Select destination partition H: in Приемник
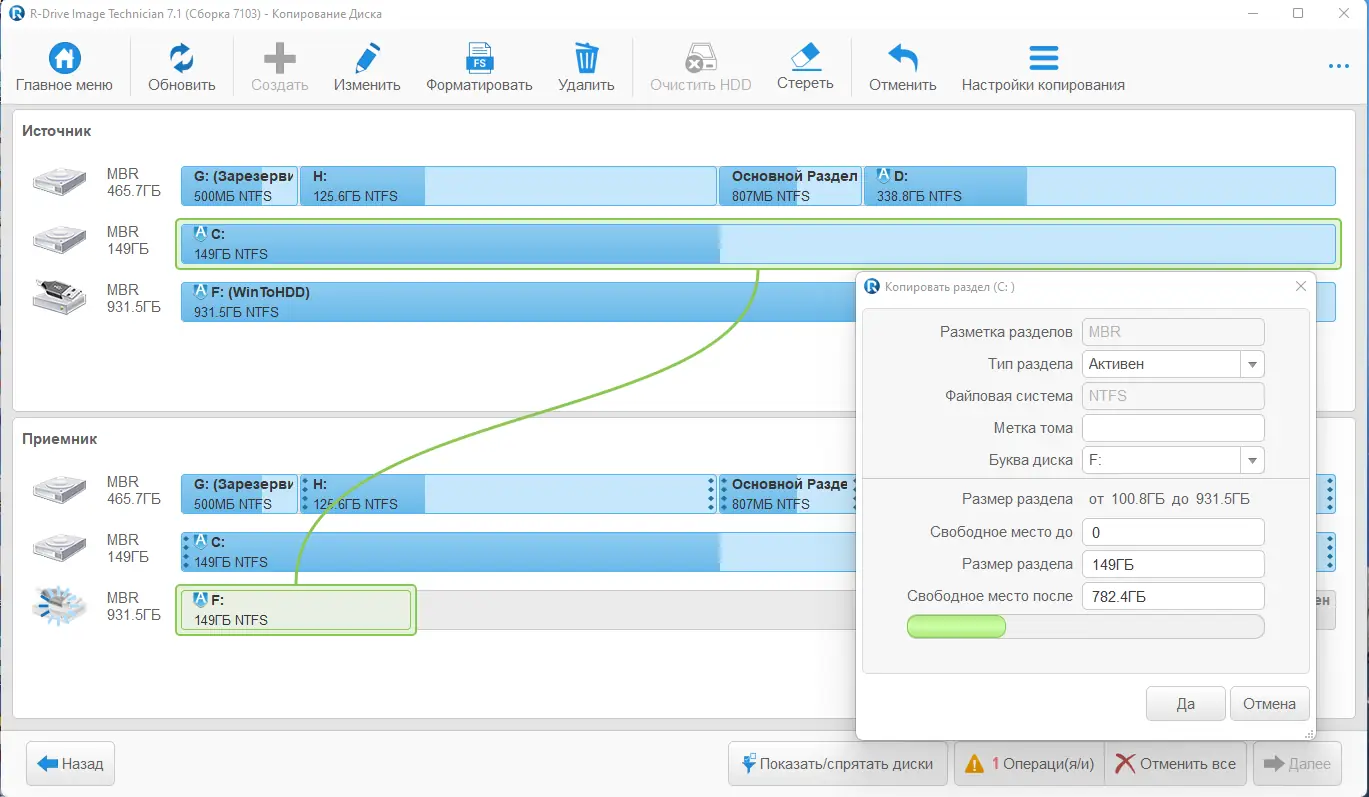The height and width of the screenshot is (797, 1369). pyautogui.click(x=508, y=494)
